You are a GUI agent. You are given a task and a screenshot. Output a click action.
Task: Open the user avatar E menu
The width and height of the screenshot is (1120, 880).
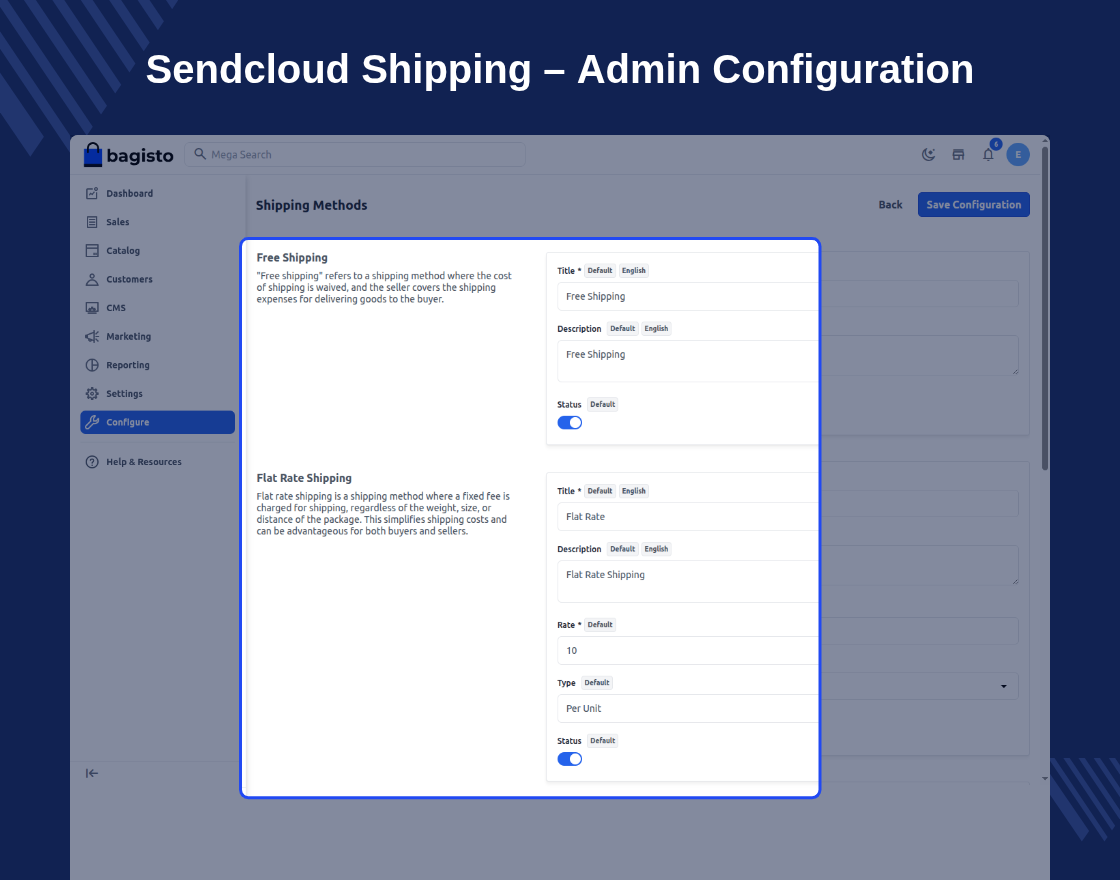(x=1018, y=154)
